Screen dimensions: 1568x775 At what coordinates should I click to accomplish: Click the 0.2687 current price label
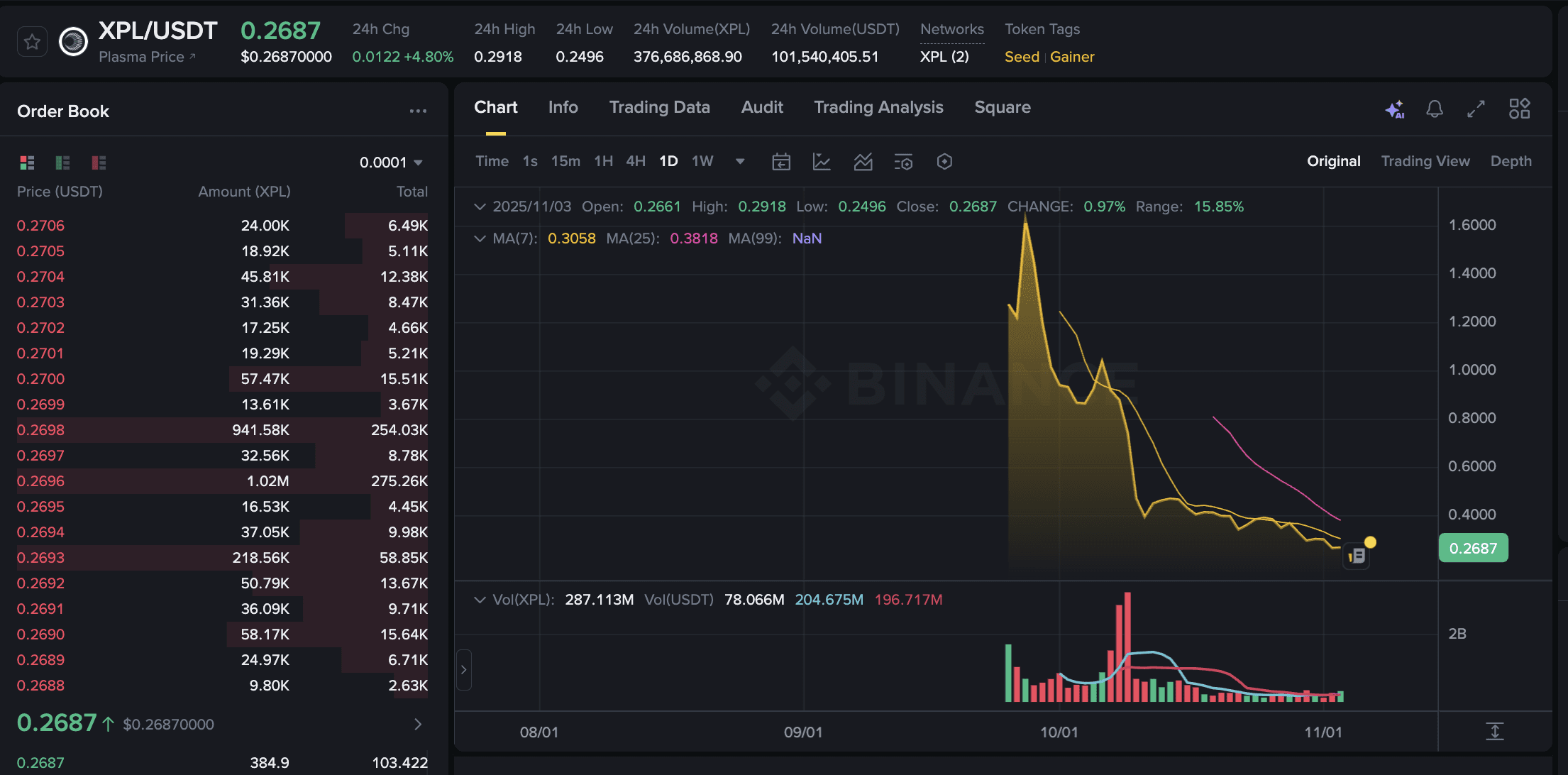[x=1473, y=549]
